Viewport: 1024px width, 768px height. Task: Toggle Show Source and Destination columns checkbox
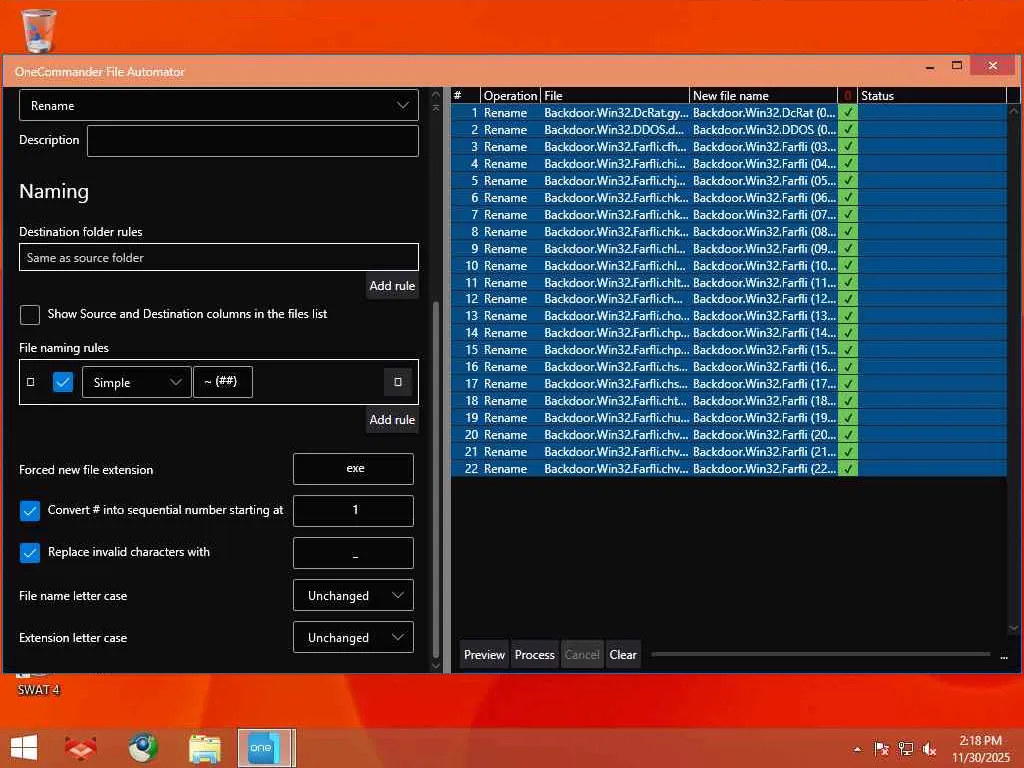click(30, 314)
